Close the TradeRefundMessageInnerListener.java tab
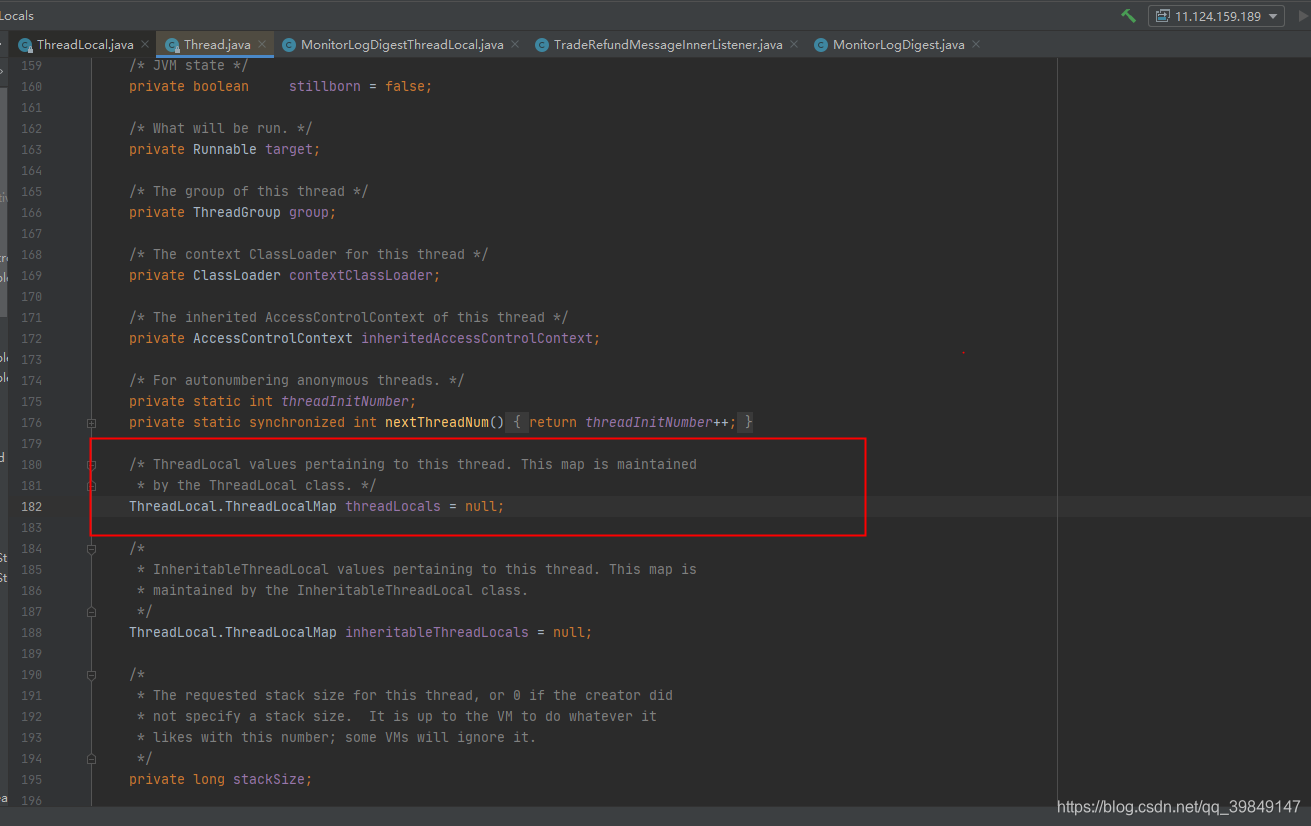1311x826 pixels. [794, 45]
